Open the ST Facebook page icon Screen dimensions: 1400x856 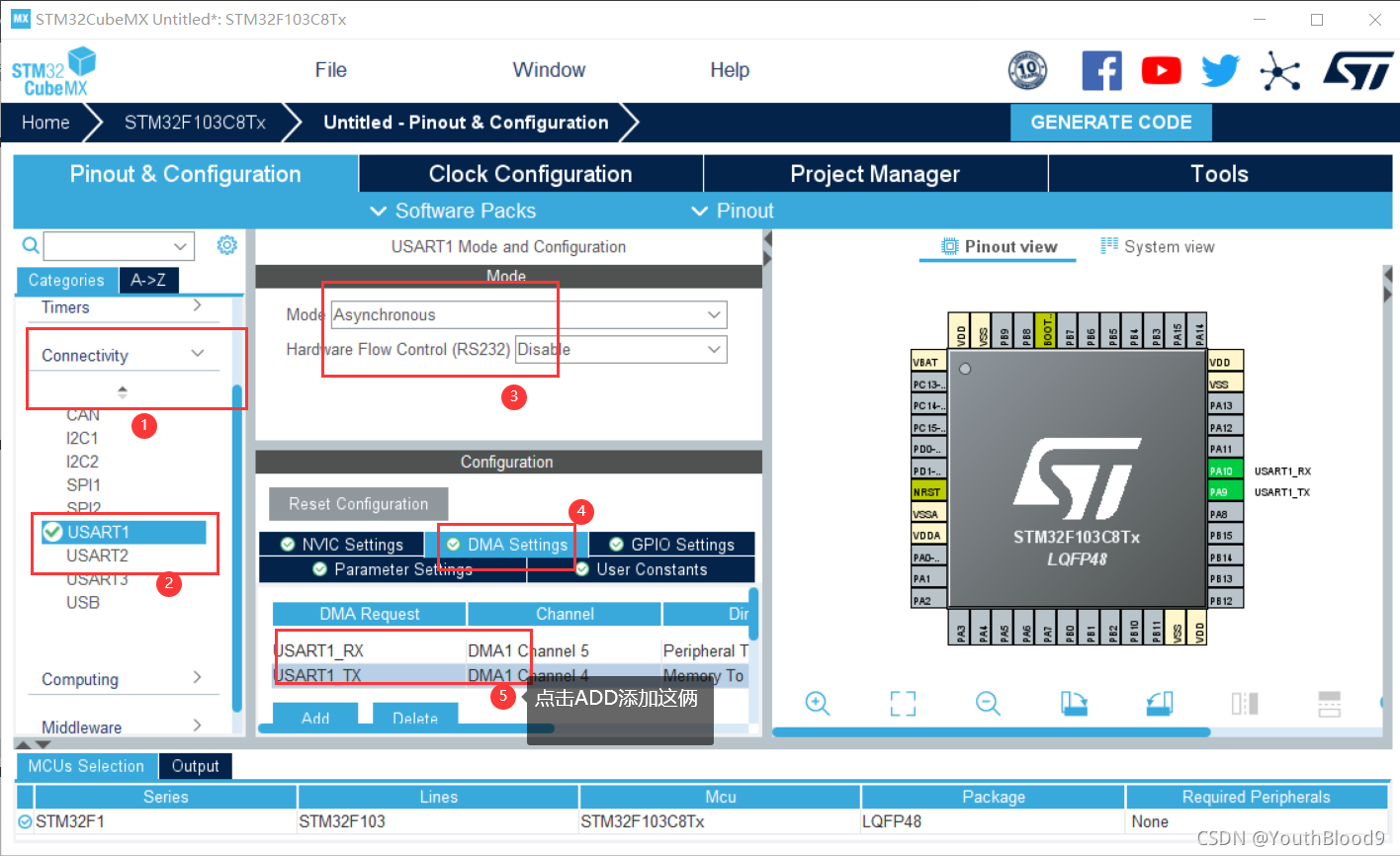pyautogui.click(x=1101, y=71)
